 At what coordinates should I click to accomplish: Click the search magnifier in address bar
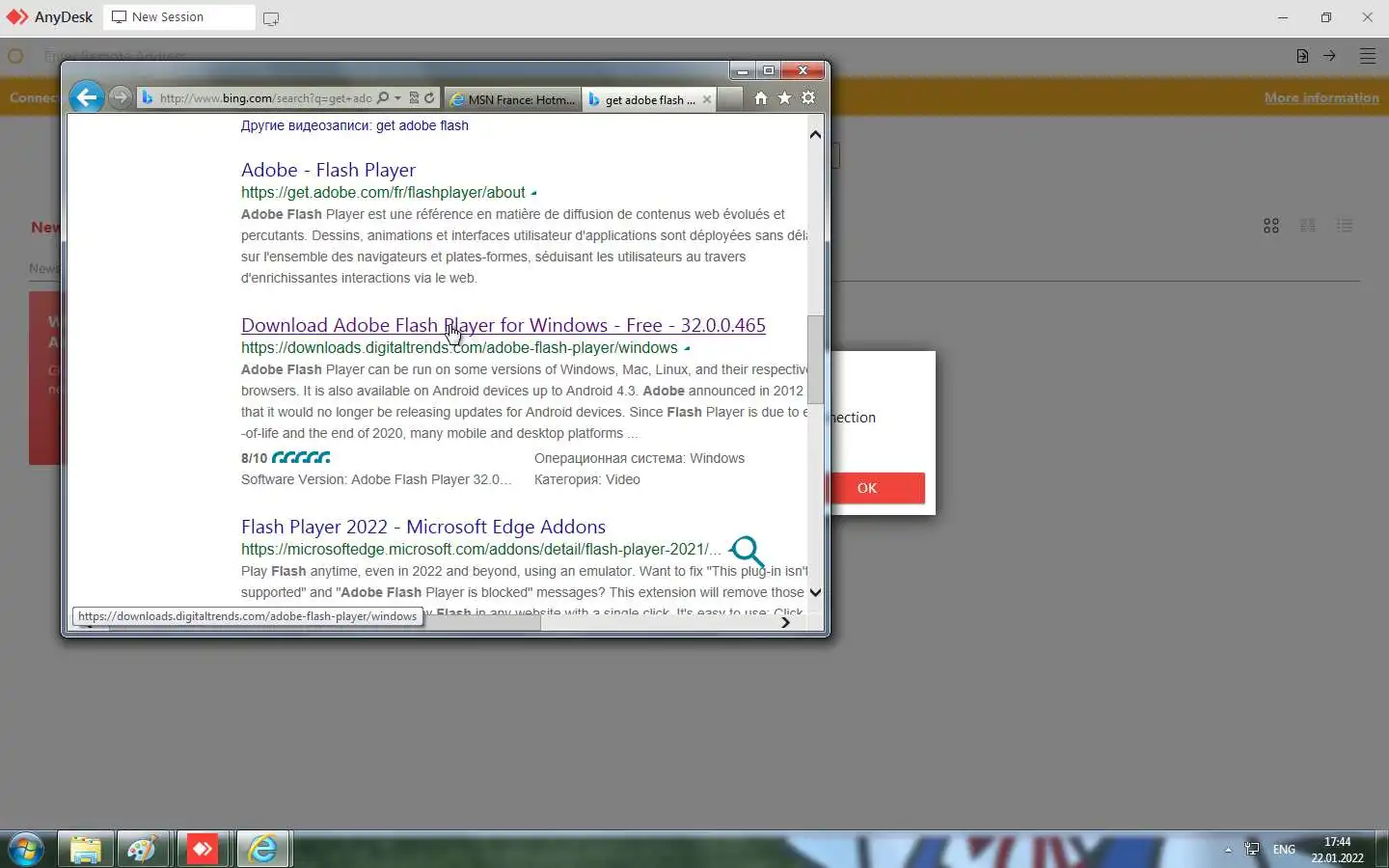(383, 98)
